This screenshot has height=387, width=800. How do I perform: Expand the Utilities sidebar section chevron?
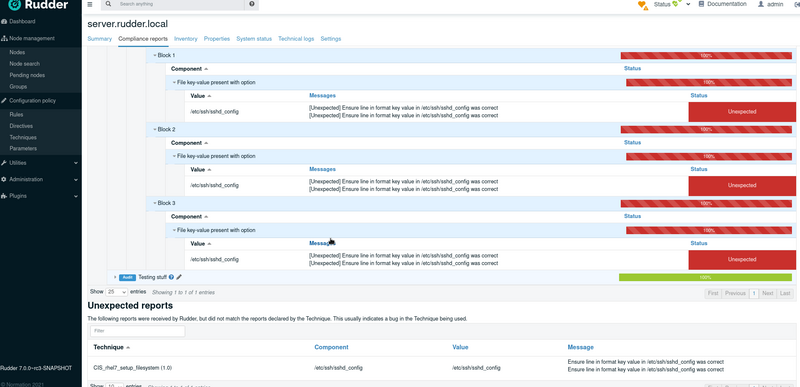76,163
